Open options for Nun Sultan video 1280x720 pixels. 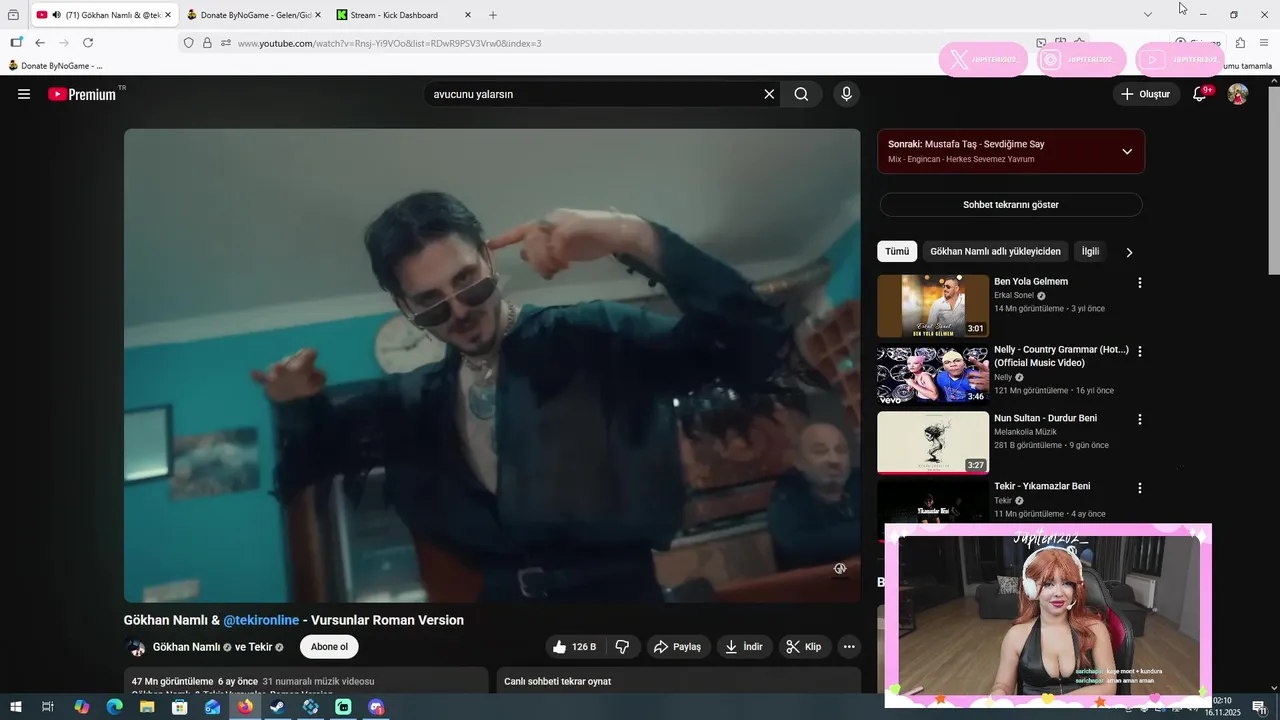click(x=1139, y=419)
